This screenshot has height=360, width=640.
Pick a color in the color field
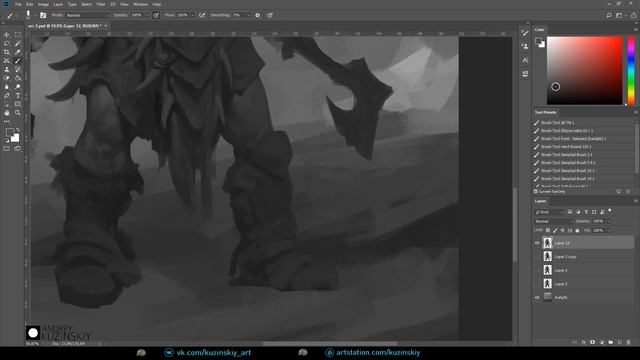click(584, 71)
